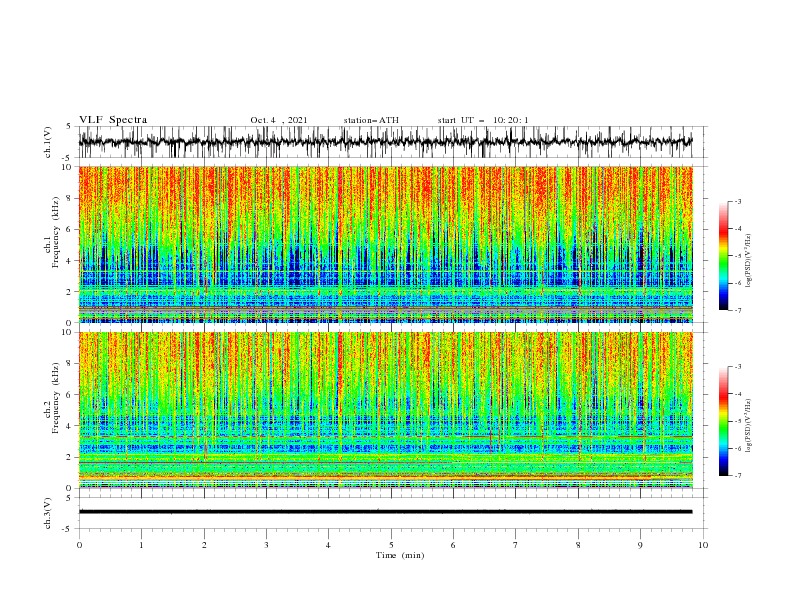Click the ch.1 color bar 'log(PSD)(V²/Hz)' label
This screenshot has height=612, width=792.
tap(749, 261)
